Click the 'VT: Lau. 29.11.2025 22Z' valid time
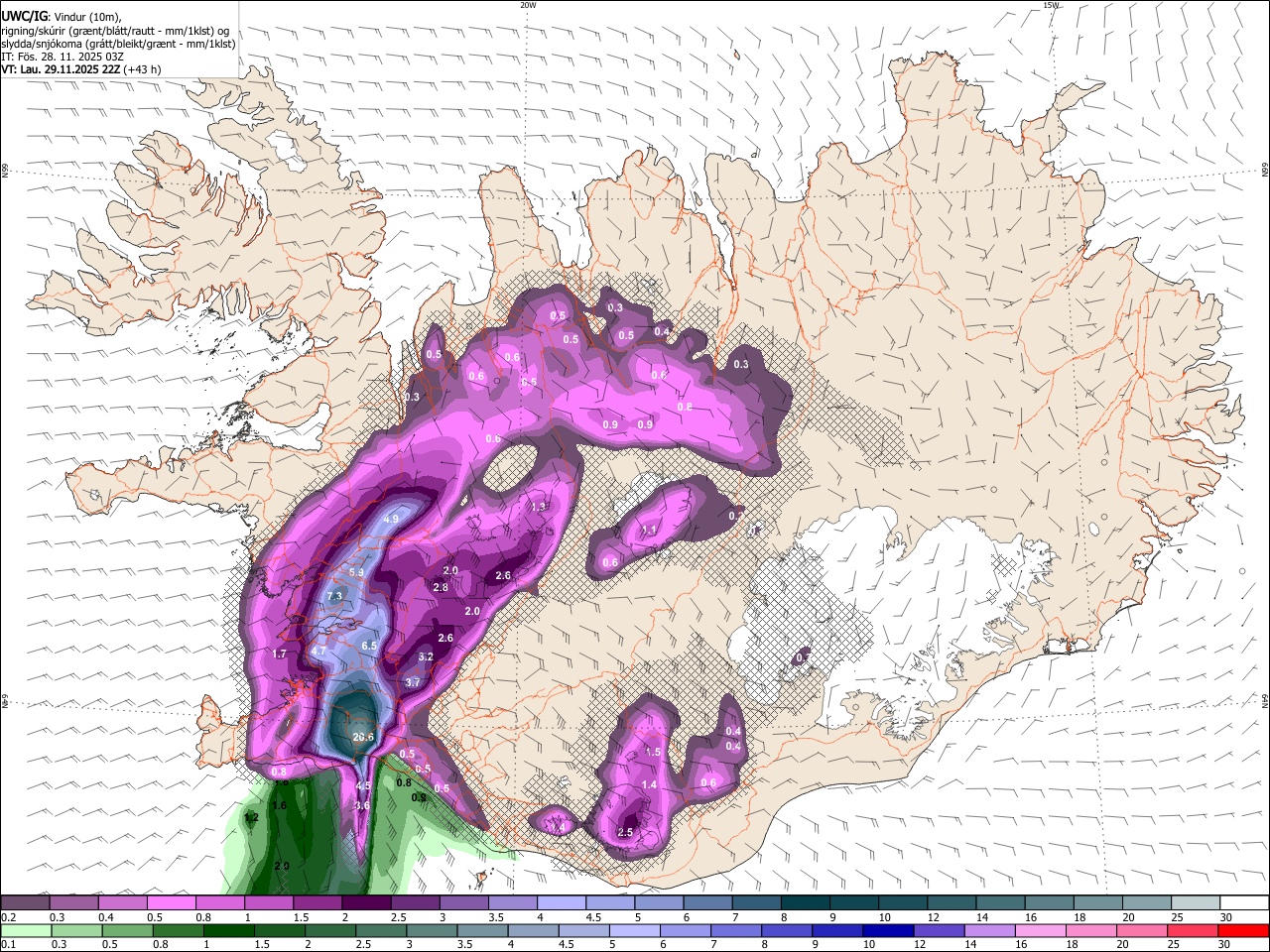Viewport: 1270px width, 952px height. [x=61, y=69]
